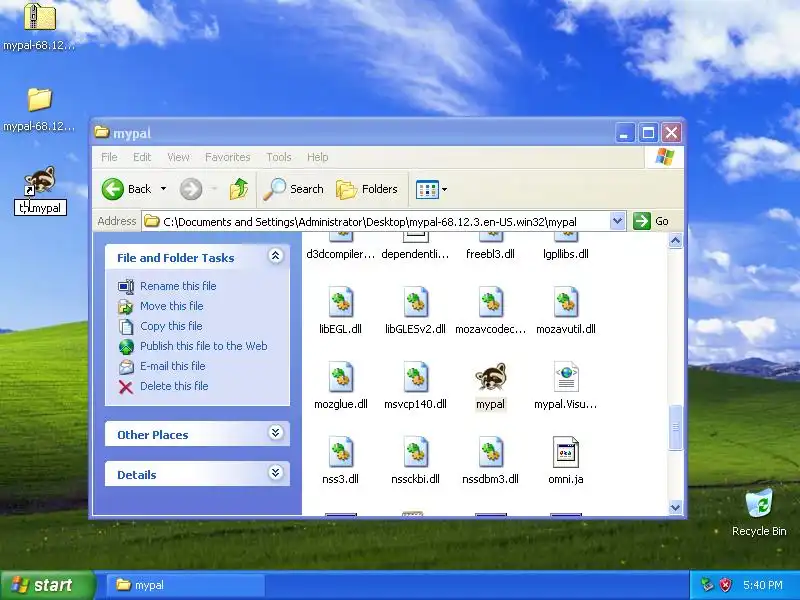The height and width of the screenshot is (600, 800).
Task: Select the mozavcodec DLL file
Action: coord(490,302)
